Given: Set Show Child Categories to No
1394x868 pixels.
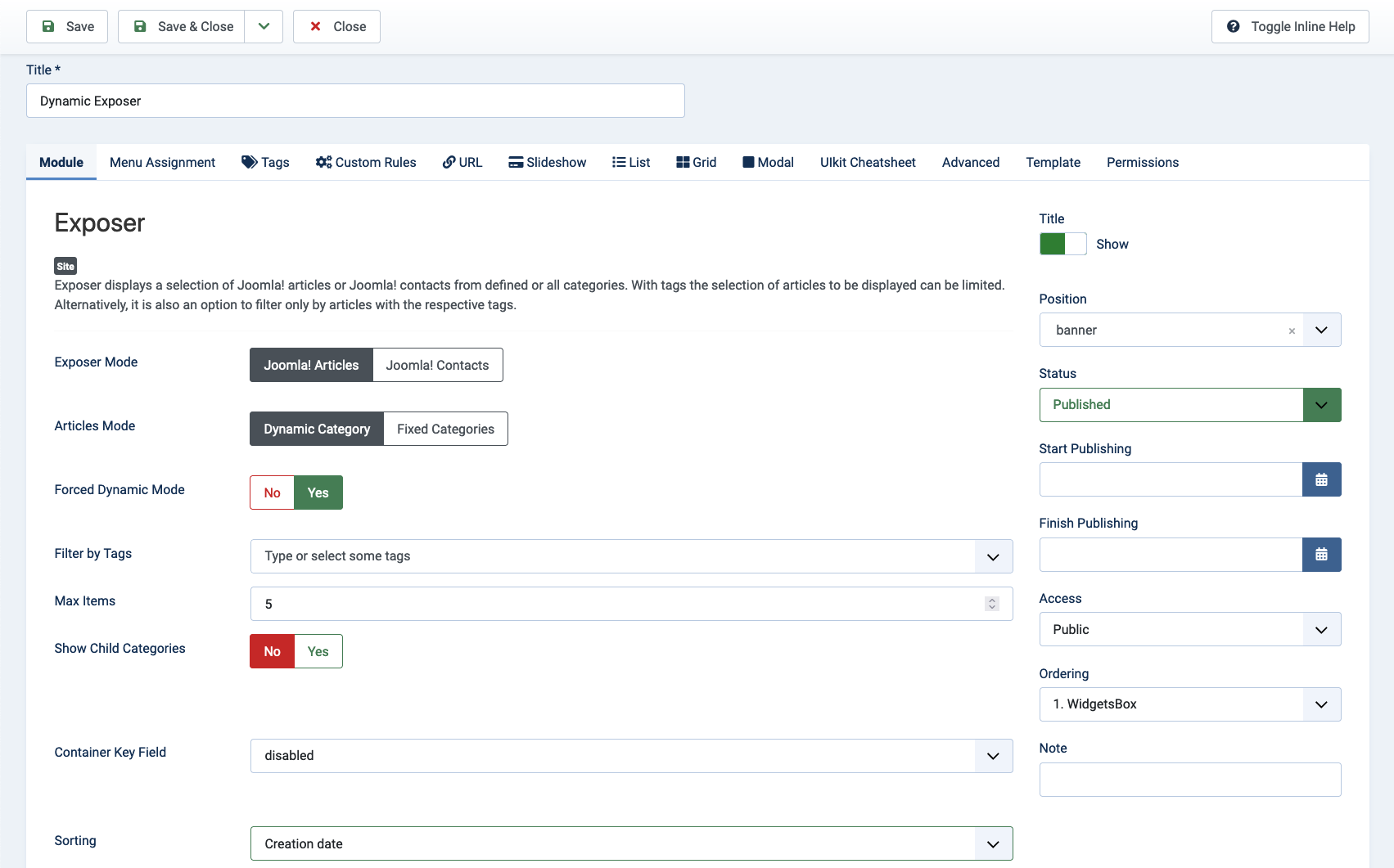Looking at the screenshot, I should 272,651.
